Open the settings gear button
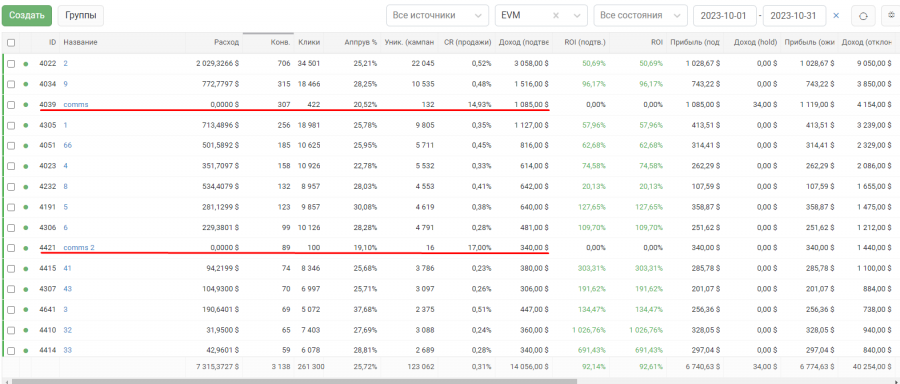Image resolution: width=900 pixels, height=384 pixels. (891, 15)
